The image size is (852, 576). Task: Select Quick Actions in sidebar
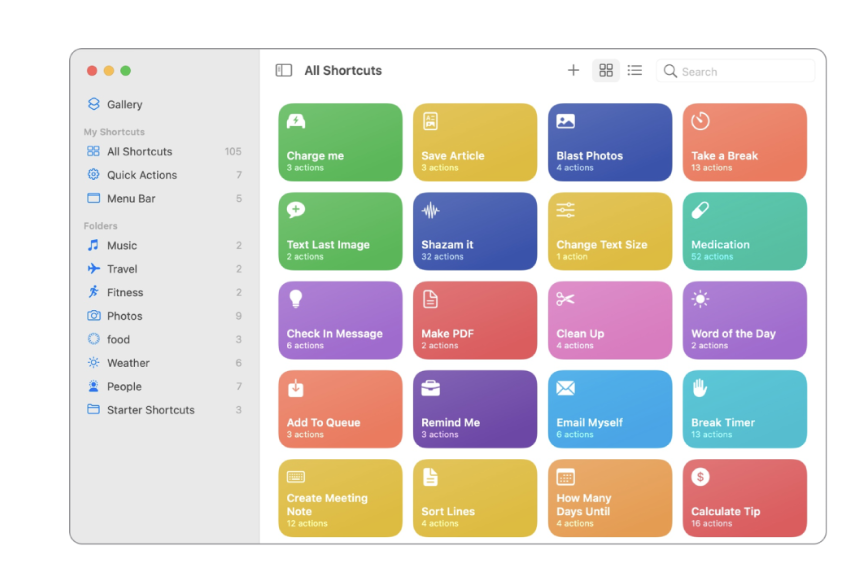pyautogui.click(x=141, y=175)
